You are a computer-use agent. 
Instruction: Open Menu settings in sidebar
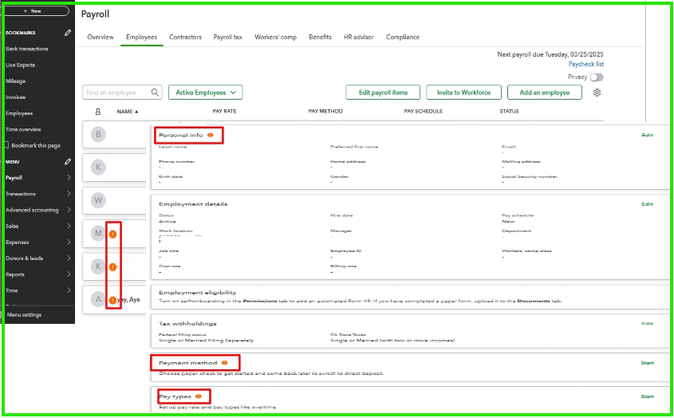point(24,315)
